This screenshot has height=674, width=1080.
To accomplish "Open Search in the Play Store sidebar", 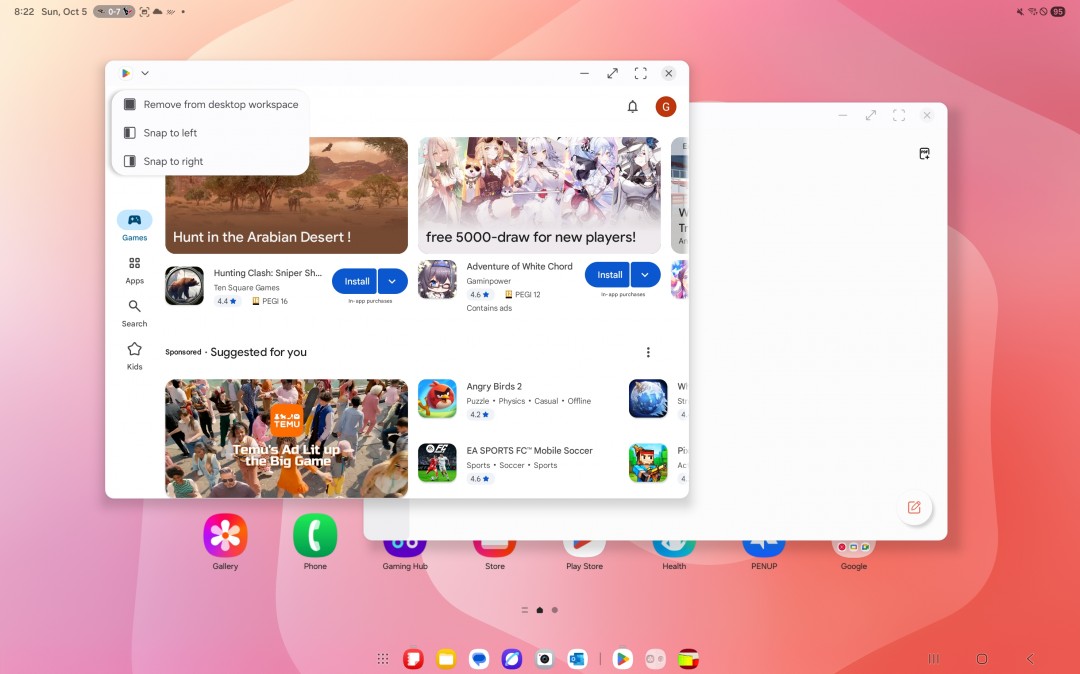I will point(134,313).
